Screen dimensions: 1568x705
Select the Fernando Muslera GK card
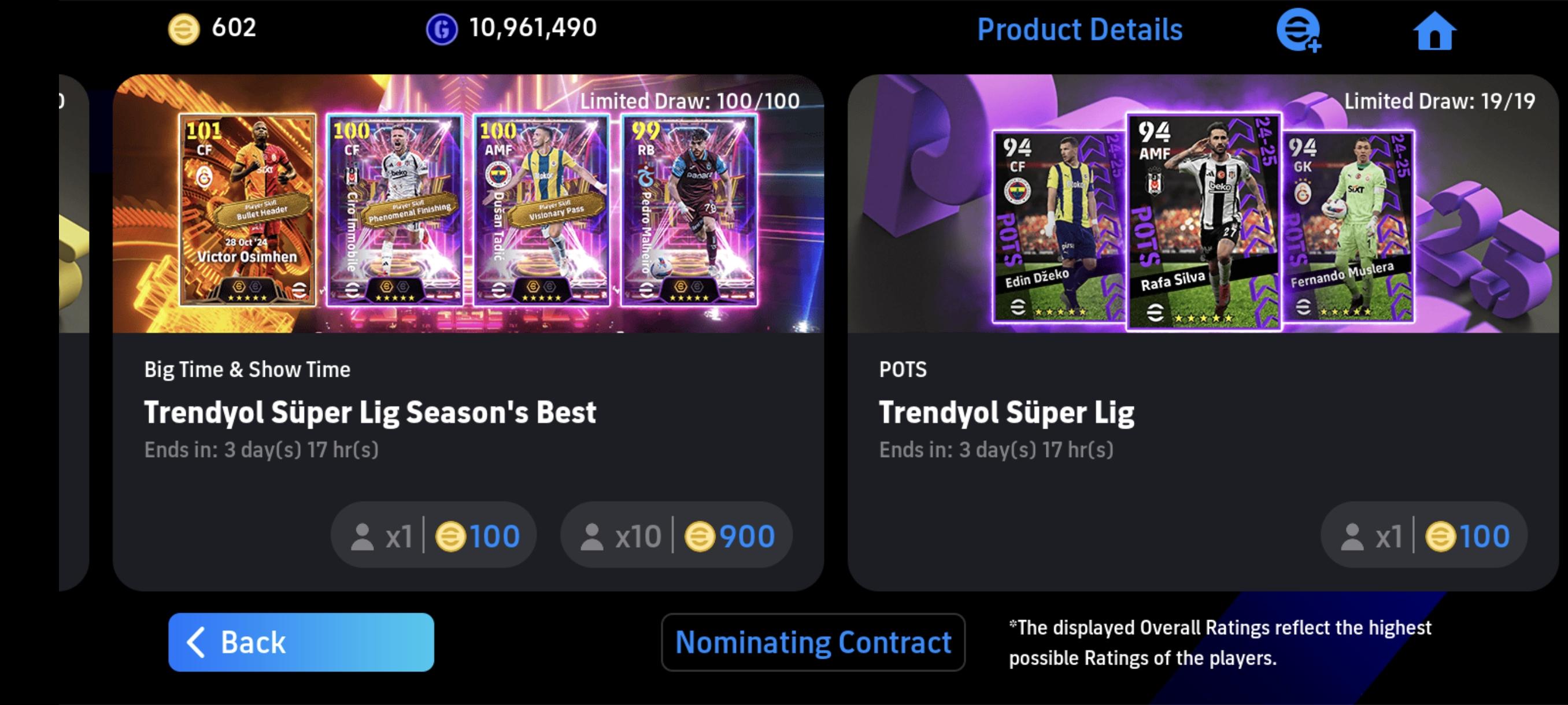click(1348, 226)
